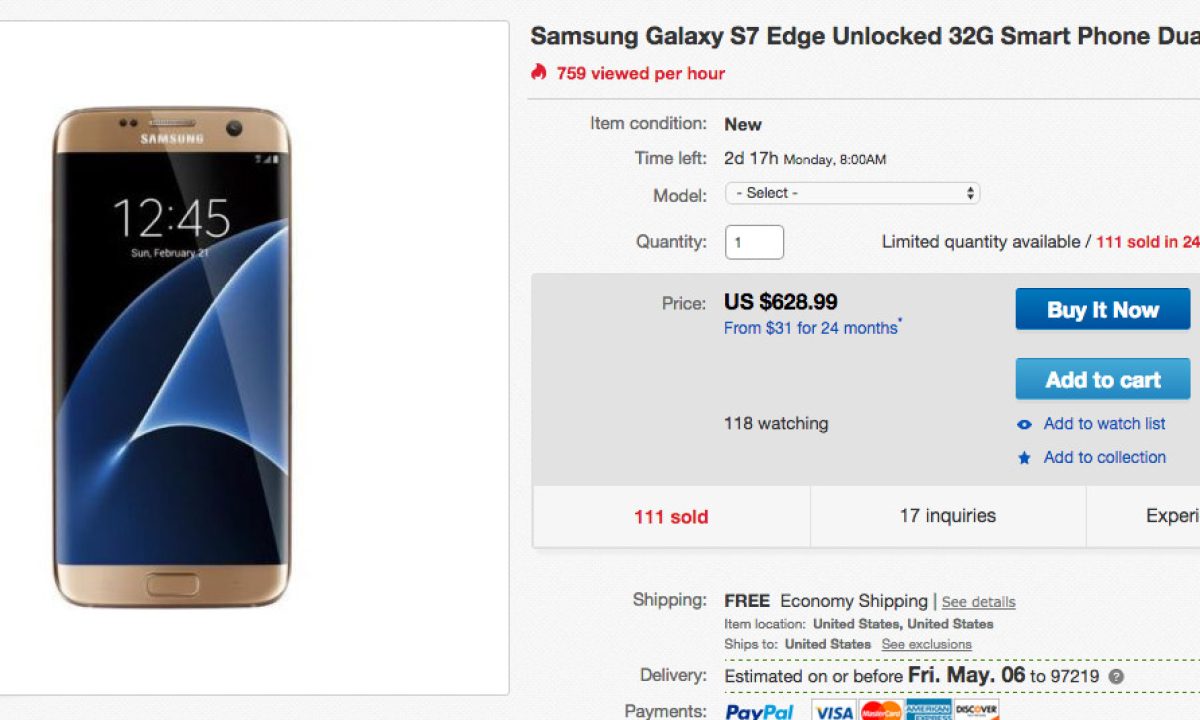The image size is (1200, 720).
Task: Open the From $31 for 24 months link
Action: pos(811,328)
